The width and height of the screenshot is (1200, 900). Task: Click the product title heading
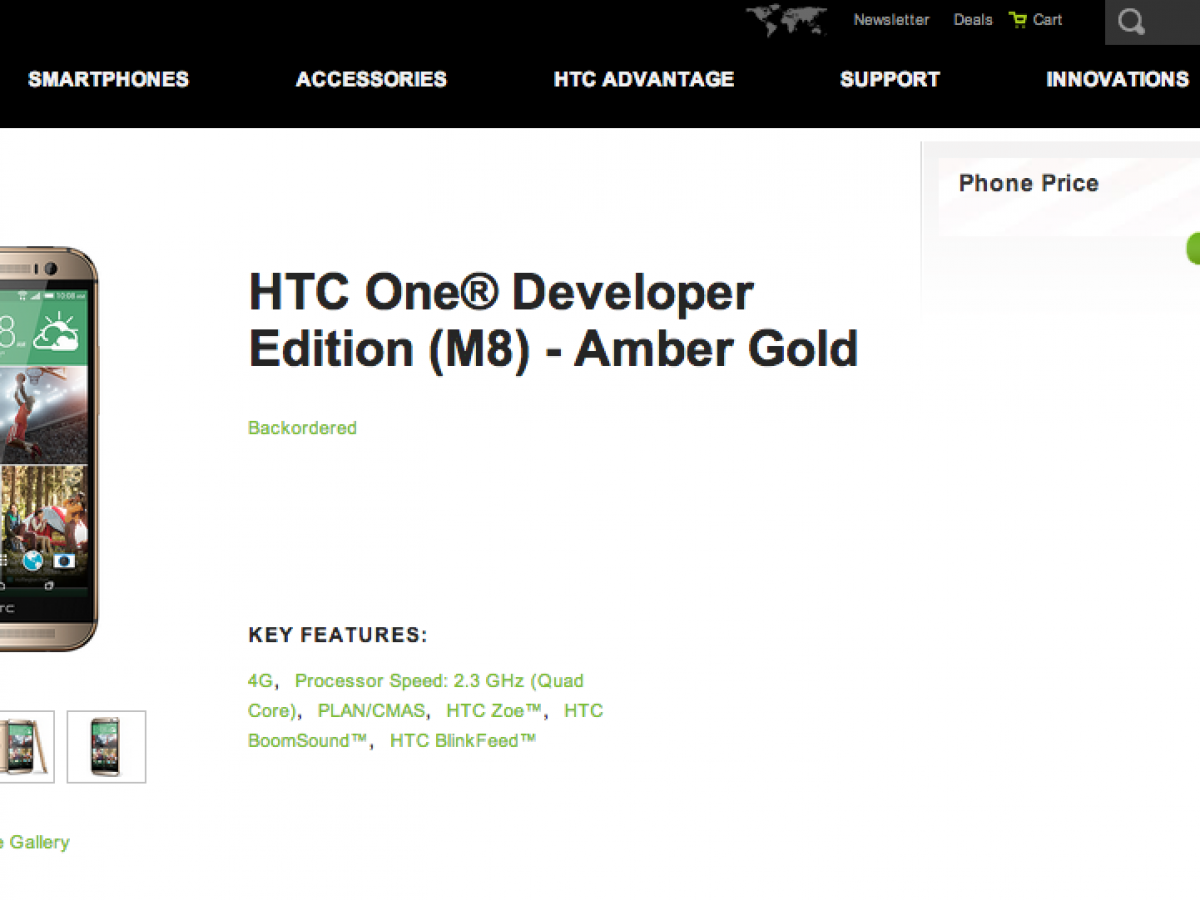click(x=553, y=321)
